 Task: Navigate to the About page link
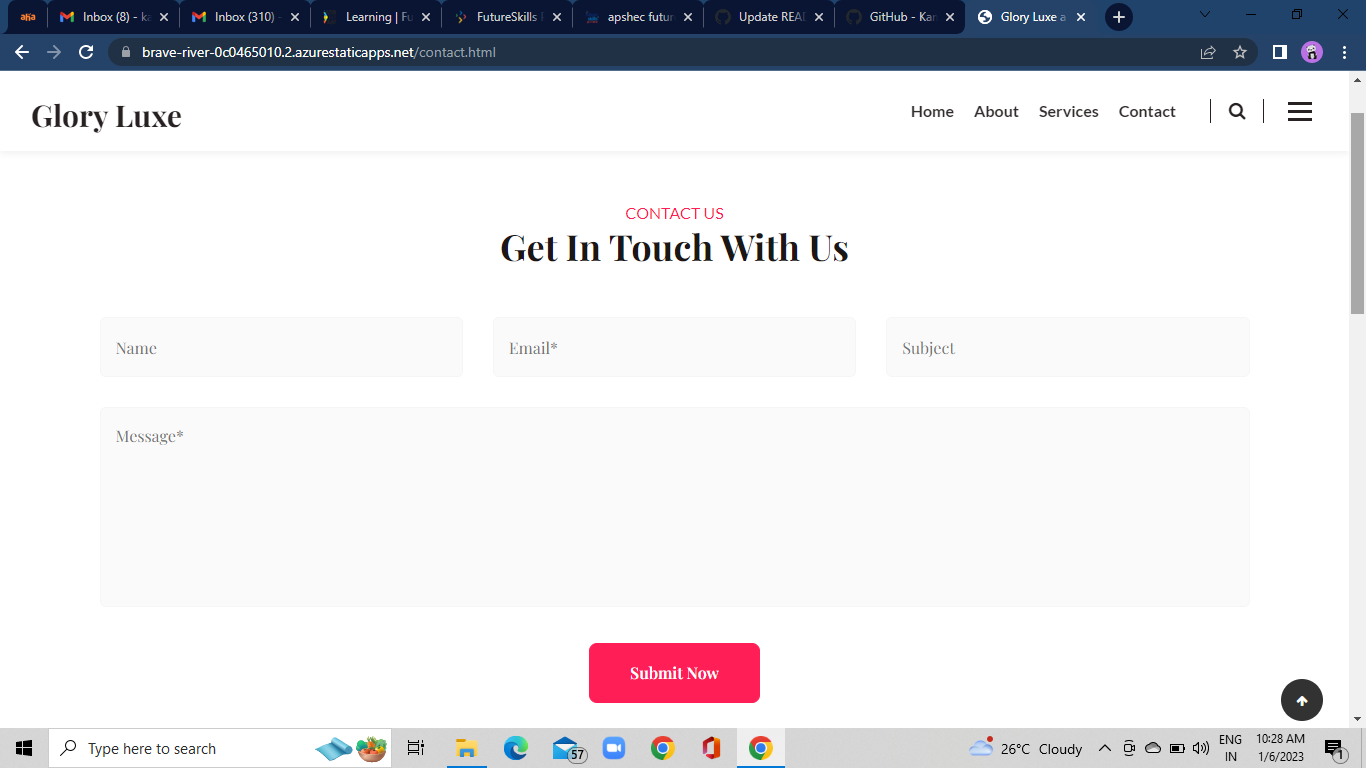click(996, 111)
